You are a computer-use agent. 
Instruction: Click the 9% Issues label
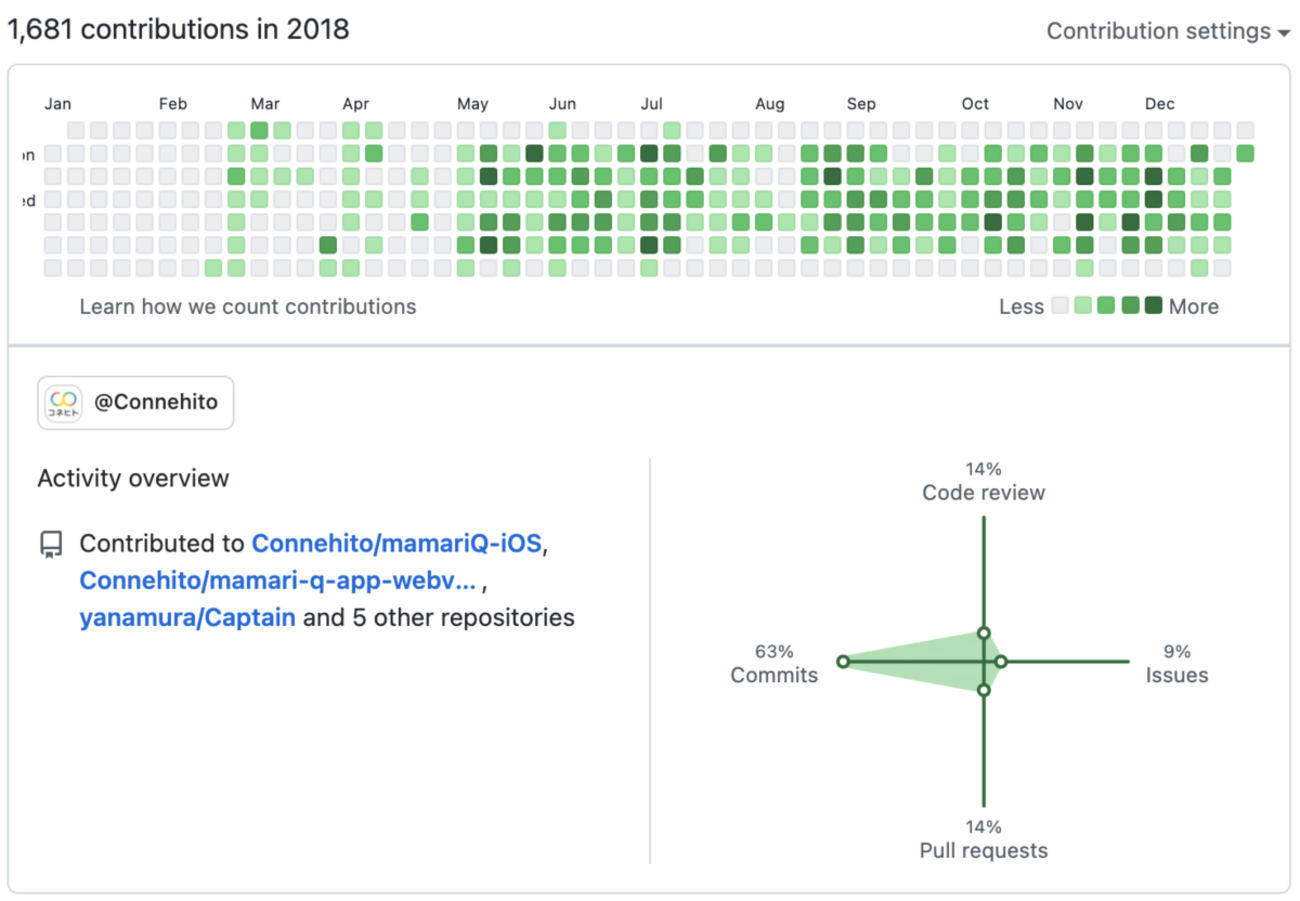(1176, 664)
